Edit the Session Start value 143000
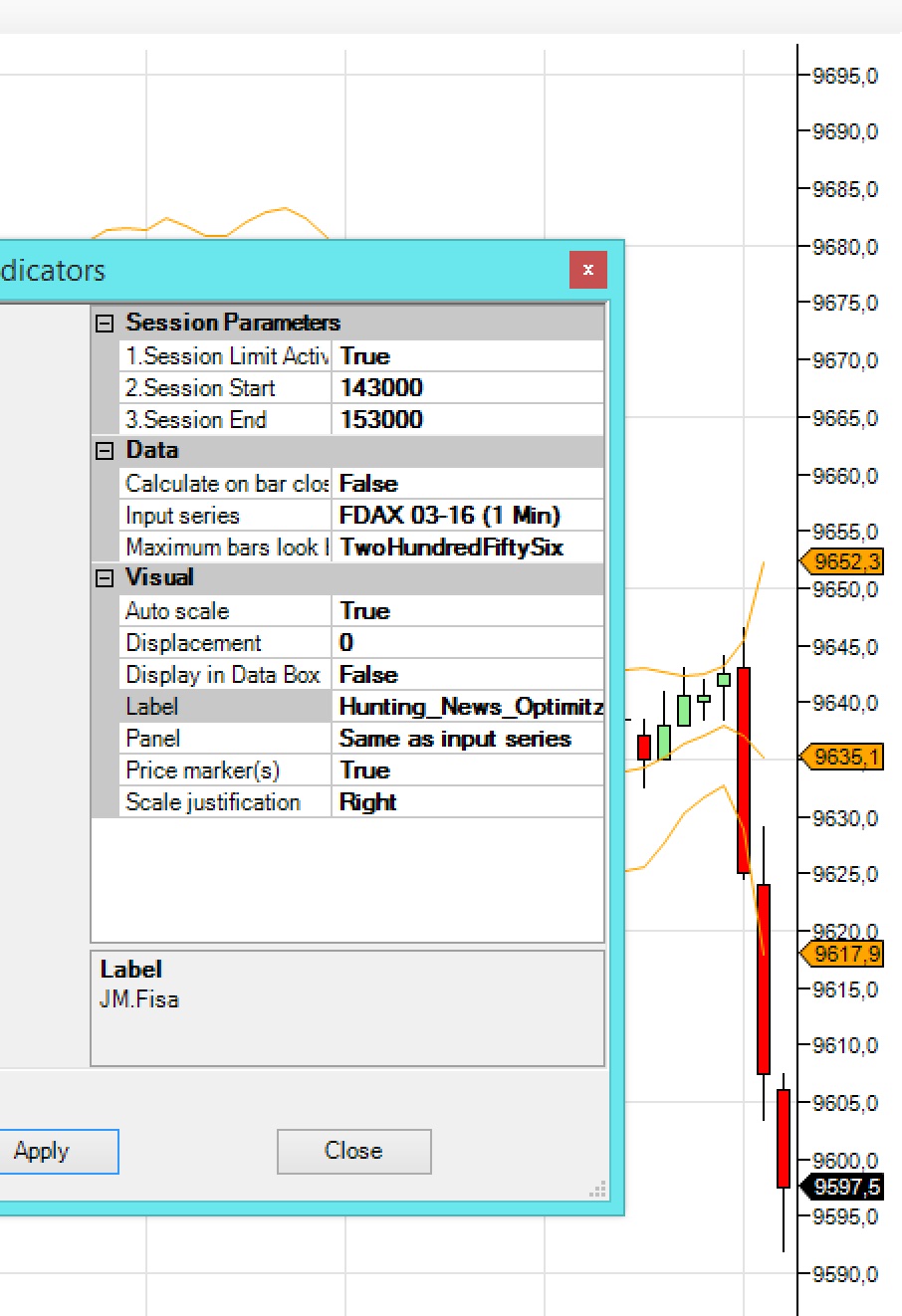This screenshot has height=1316, width=902. [x=467, y=388]
